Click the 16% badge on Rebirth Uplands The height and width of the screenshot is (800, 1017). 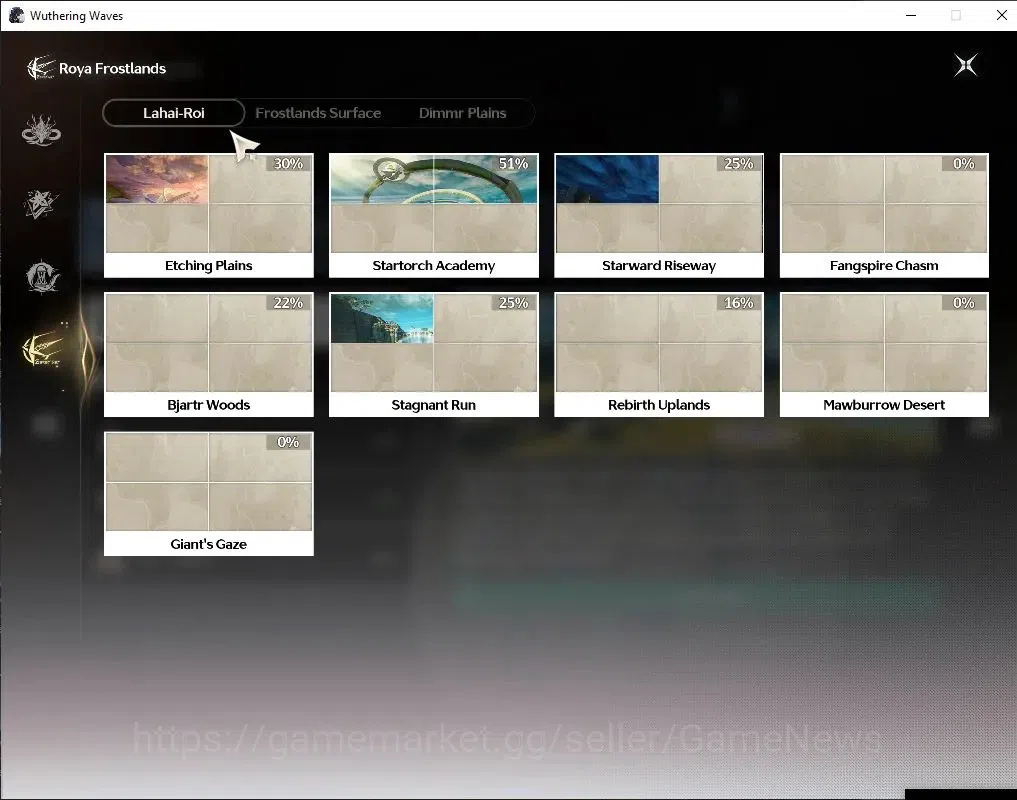[739, 302]
